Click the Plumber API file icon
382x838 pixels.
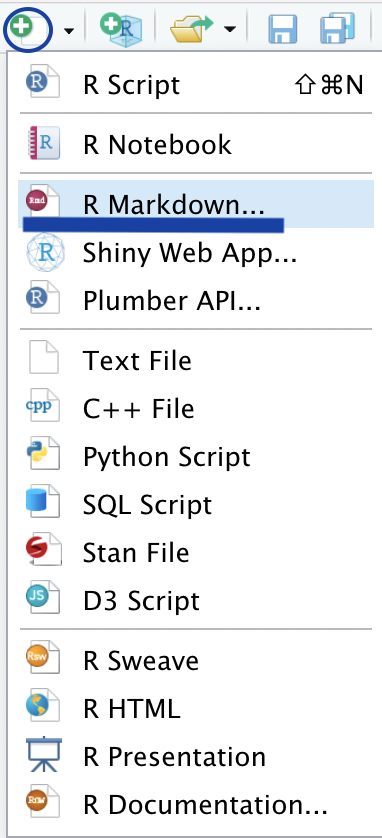[x=42, y=297]
